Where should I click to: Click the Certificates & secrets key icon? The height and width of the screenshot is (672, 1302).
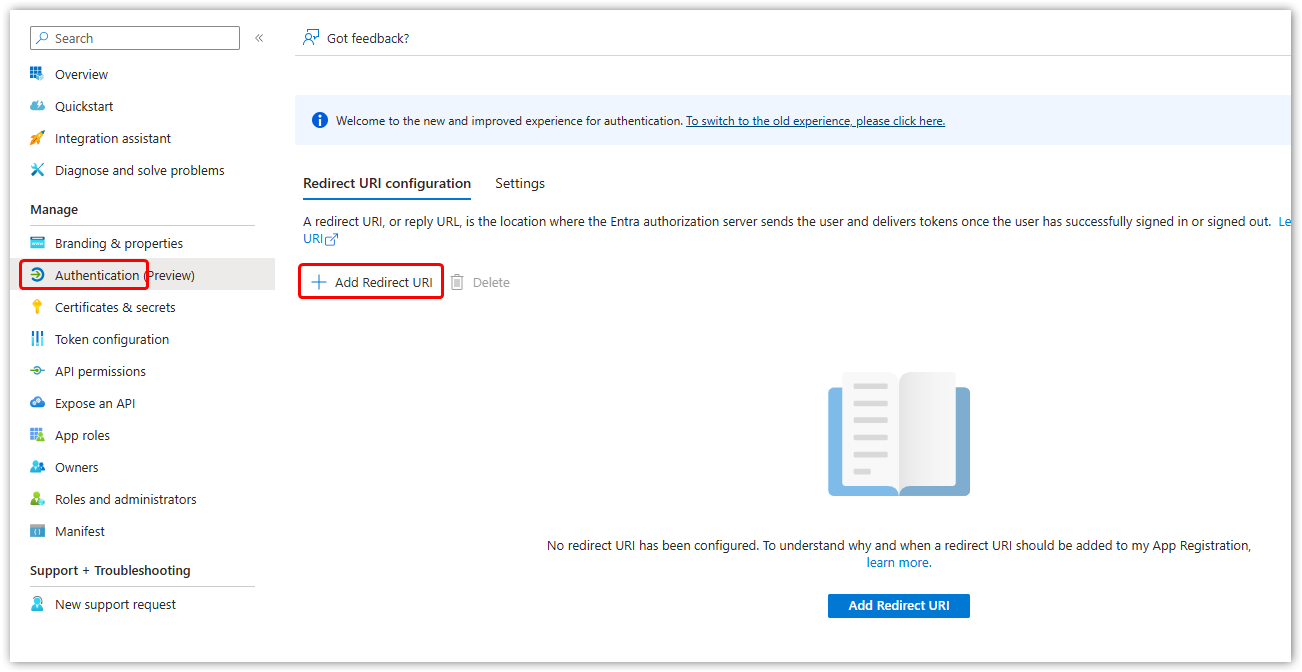tap(37, 307)
